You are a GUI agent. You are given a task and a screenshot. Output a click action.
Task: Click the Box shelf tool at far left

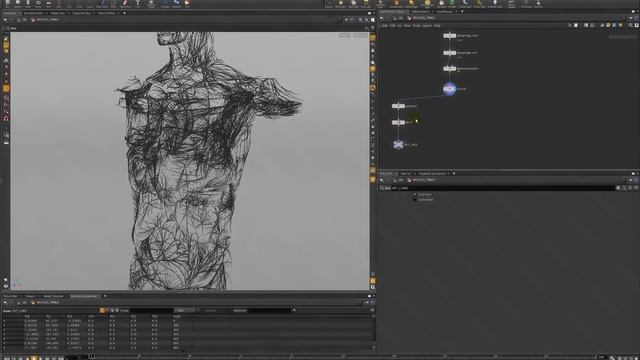pos(7,3)
